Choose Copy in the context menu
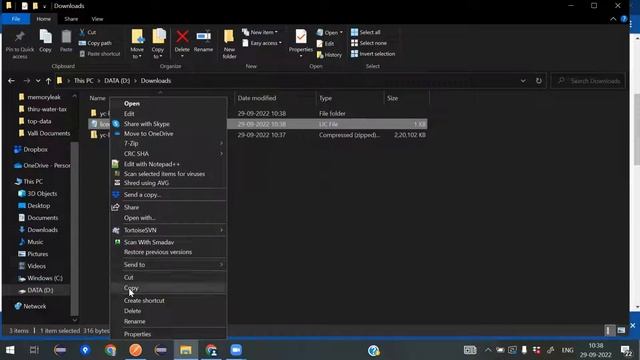Viewport: 640px width, 360px height. click(x=168, y=288)
